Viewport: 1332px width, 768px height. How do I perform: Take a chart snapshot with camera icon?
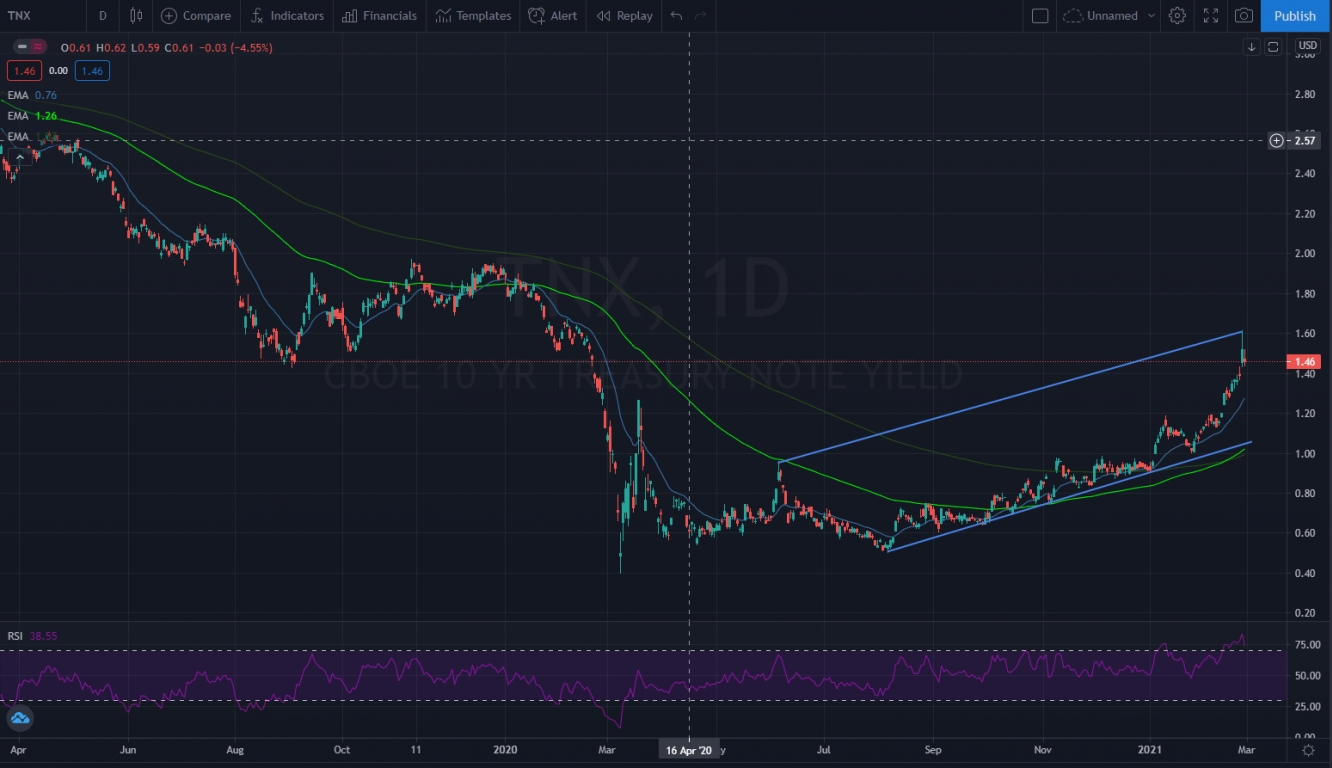tap(1244, 16)
